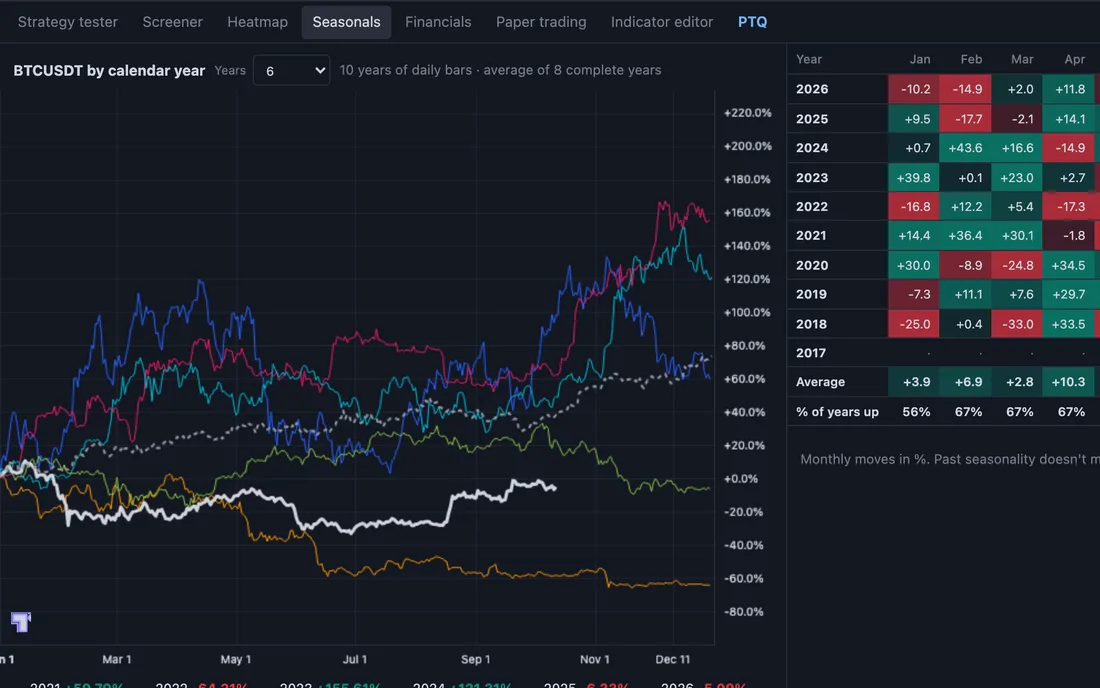Click the -80.0% y-axis label
The height and width of the screenshot is (688, 1100).
point(744,612)
